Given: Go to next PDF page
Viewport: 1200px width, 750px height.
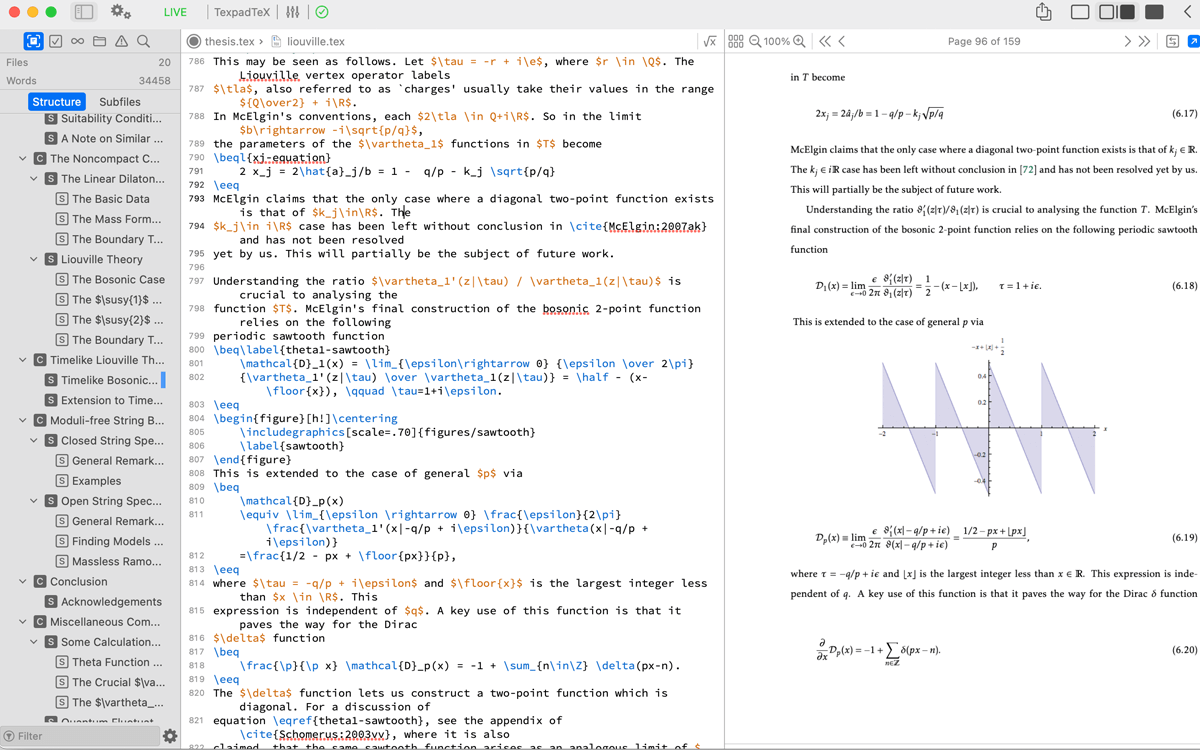Looking at the screenshot, I should [x=1128, y=41].
